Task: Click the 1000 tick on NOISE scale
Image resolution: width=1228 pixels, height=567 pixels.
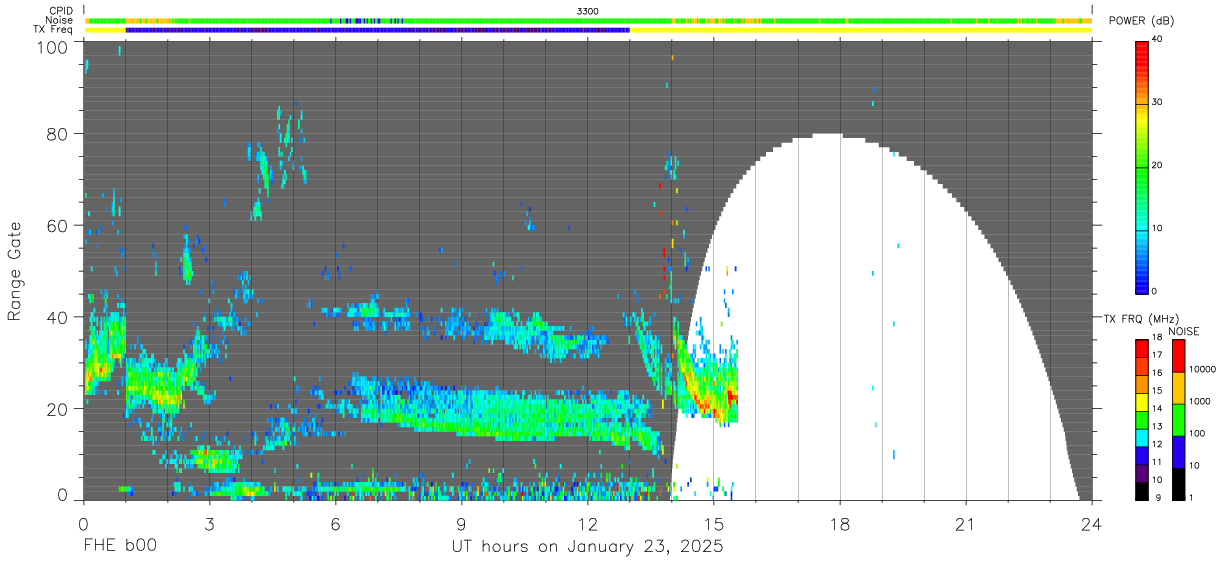Action: [x=1200, y=402]
